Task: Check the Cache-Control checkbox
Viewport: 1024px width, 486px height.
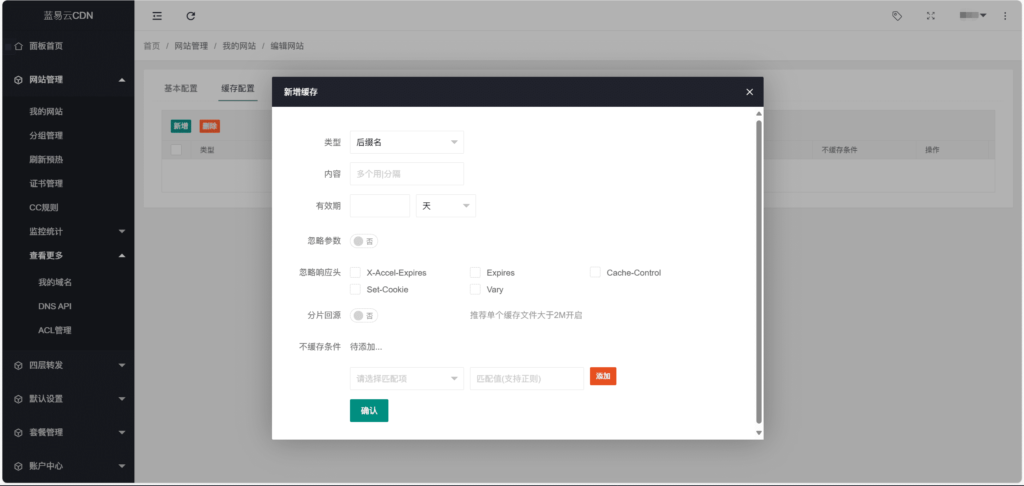Action: (x=595, y=272)
